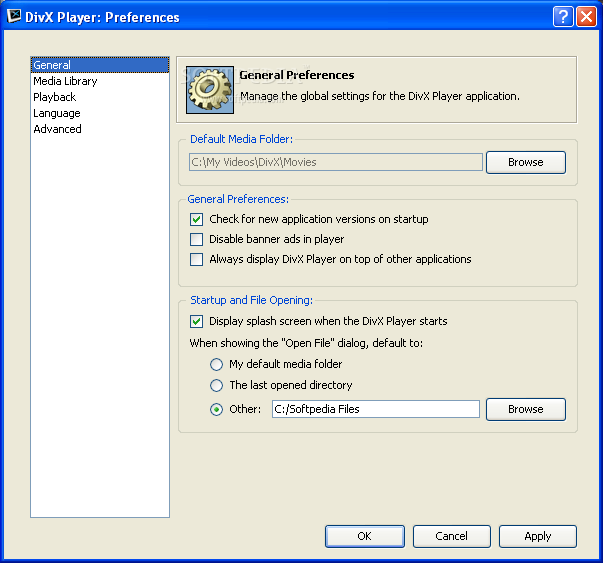Browse for the Other open file directory
The image size is (603, 563).
pos(526,409)
